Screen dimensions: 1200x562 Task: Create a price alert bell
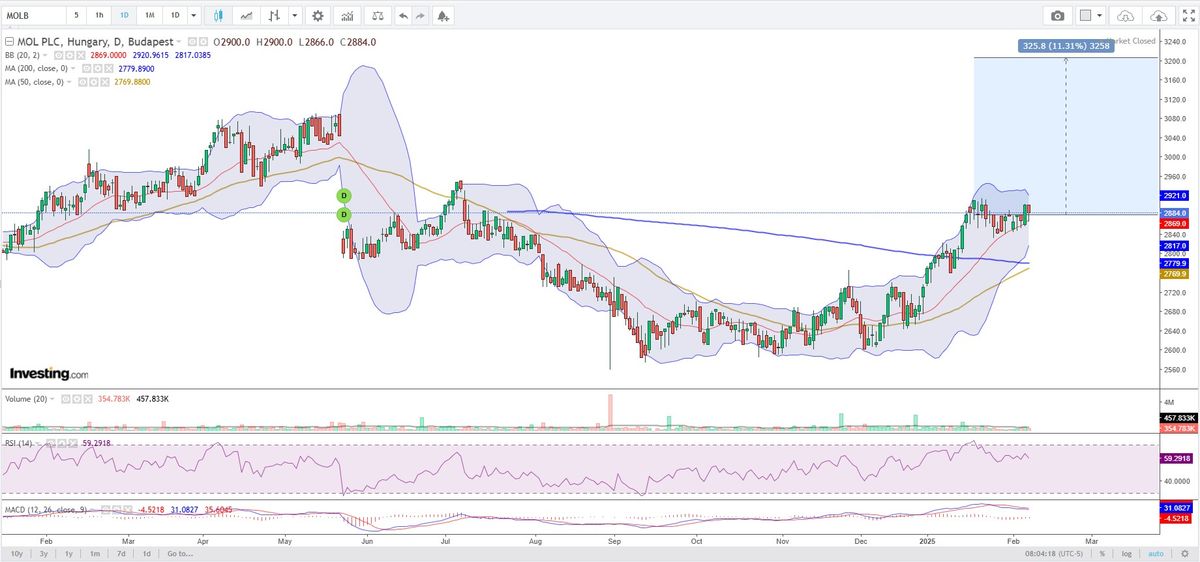point(443,15)
